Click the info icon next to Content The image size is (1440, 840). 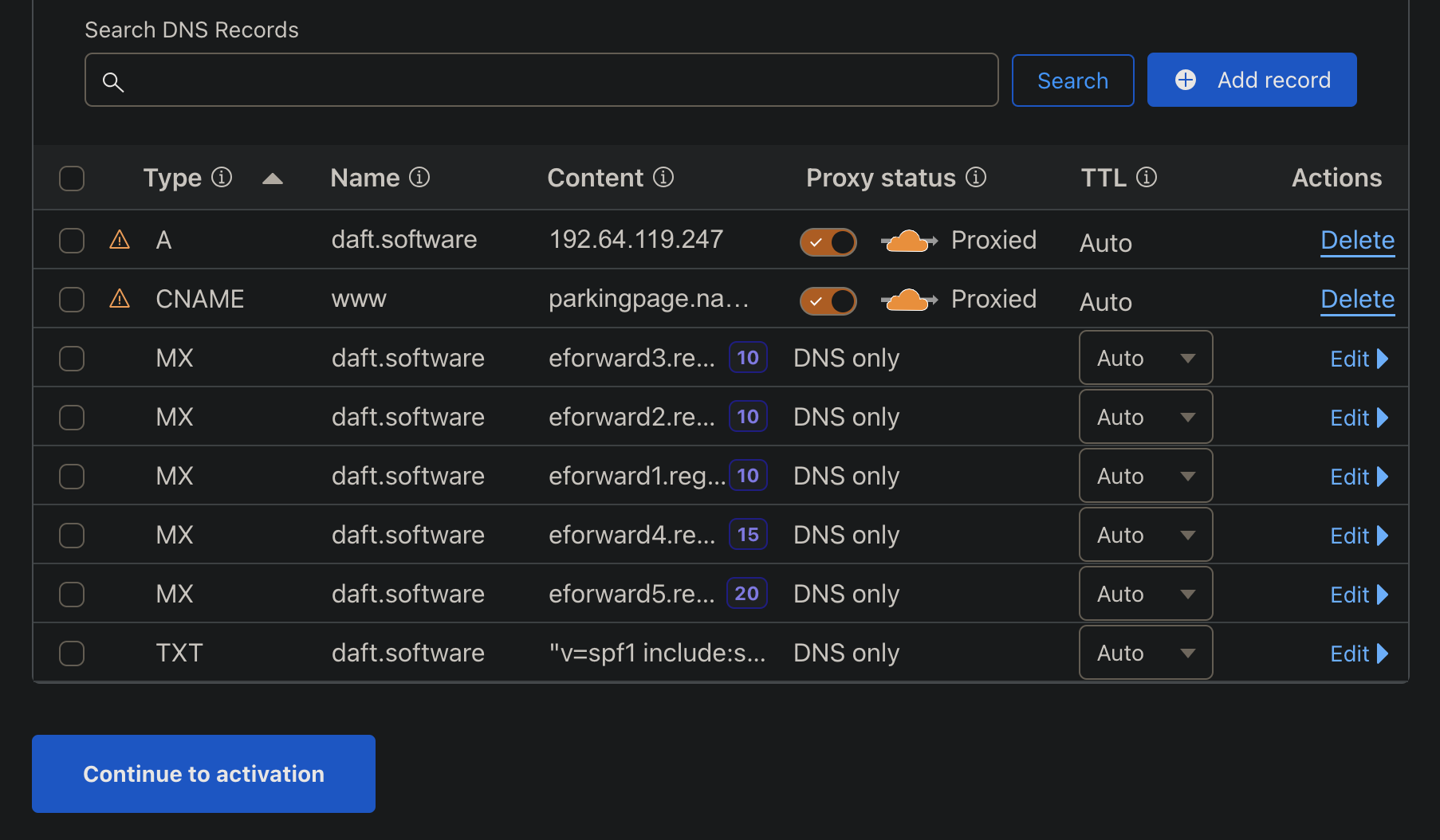(x=664, y=178)
